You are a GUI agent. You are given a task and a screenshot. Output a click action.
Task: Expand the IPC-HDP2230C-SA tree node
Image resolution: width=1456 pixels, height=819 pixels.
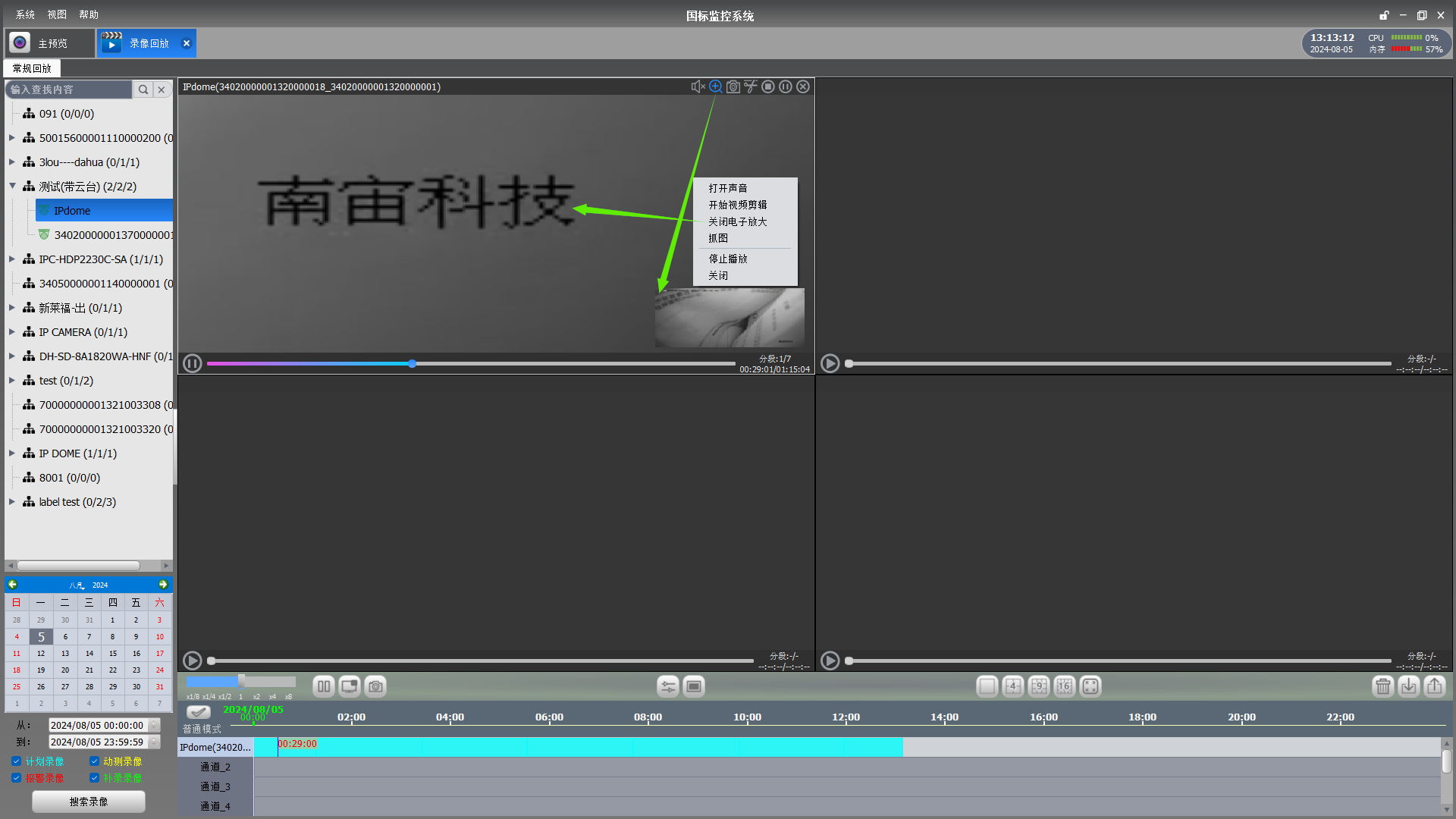pos(12,259)
